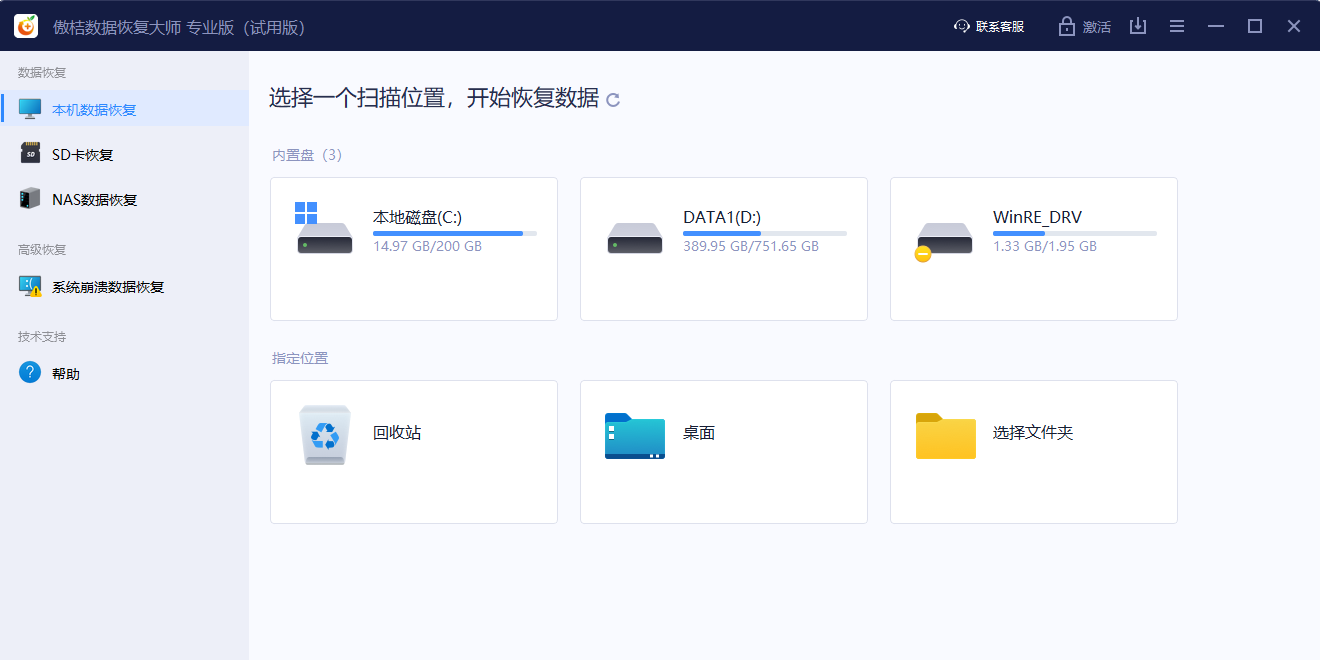Click the 内置盘（3）section heading
Screen dimensions: 1320x660
pos(308,155)
